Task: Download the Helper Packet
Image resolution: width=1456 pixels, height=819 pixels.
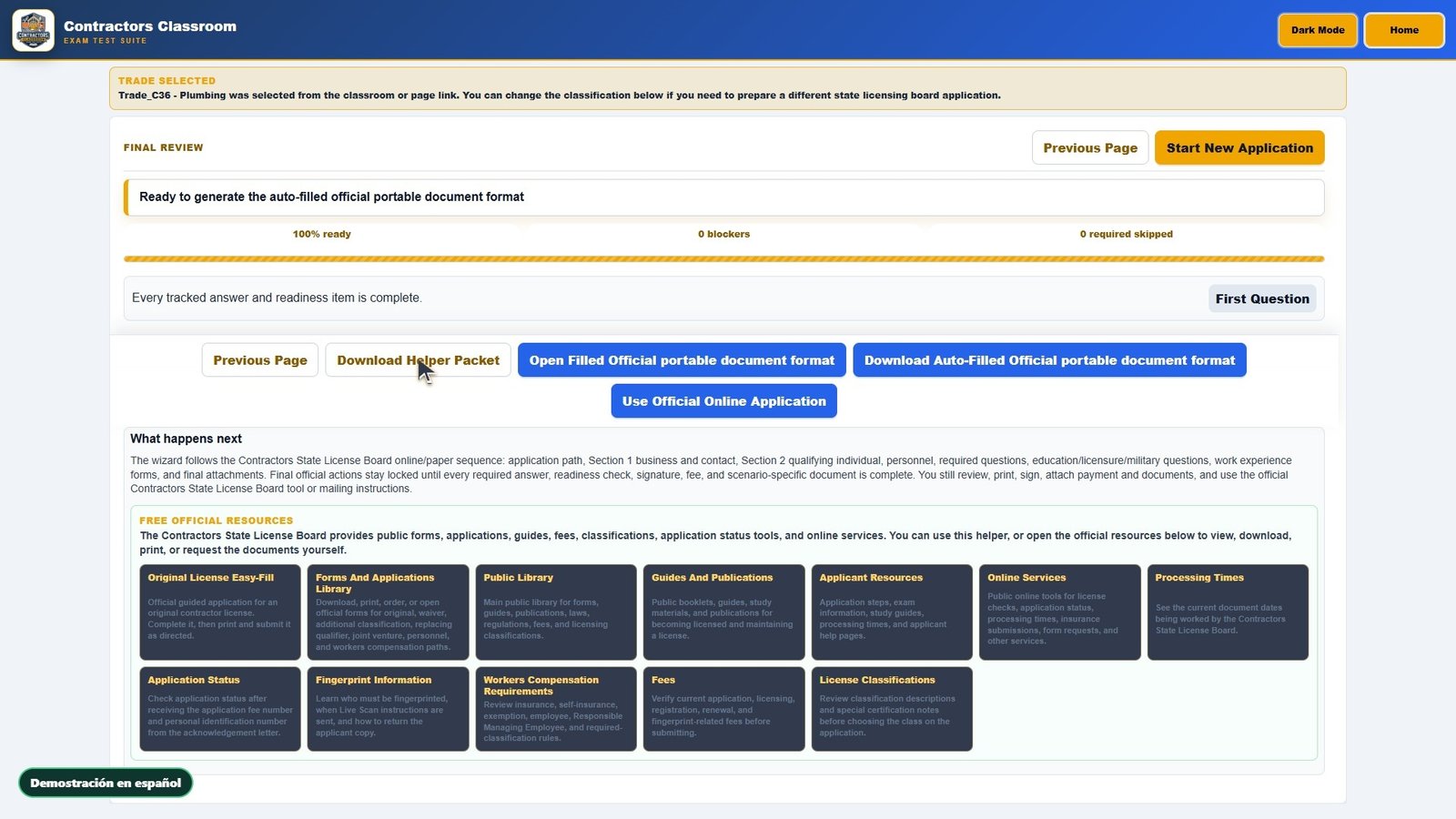Action: point(418,360)
